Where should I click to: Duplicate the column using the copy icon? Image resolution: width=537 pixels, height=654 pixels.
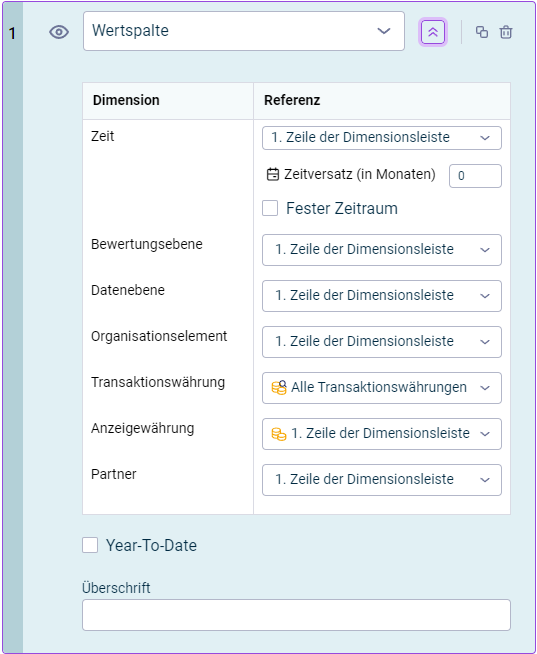tap(482, 32)
